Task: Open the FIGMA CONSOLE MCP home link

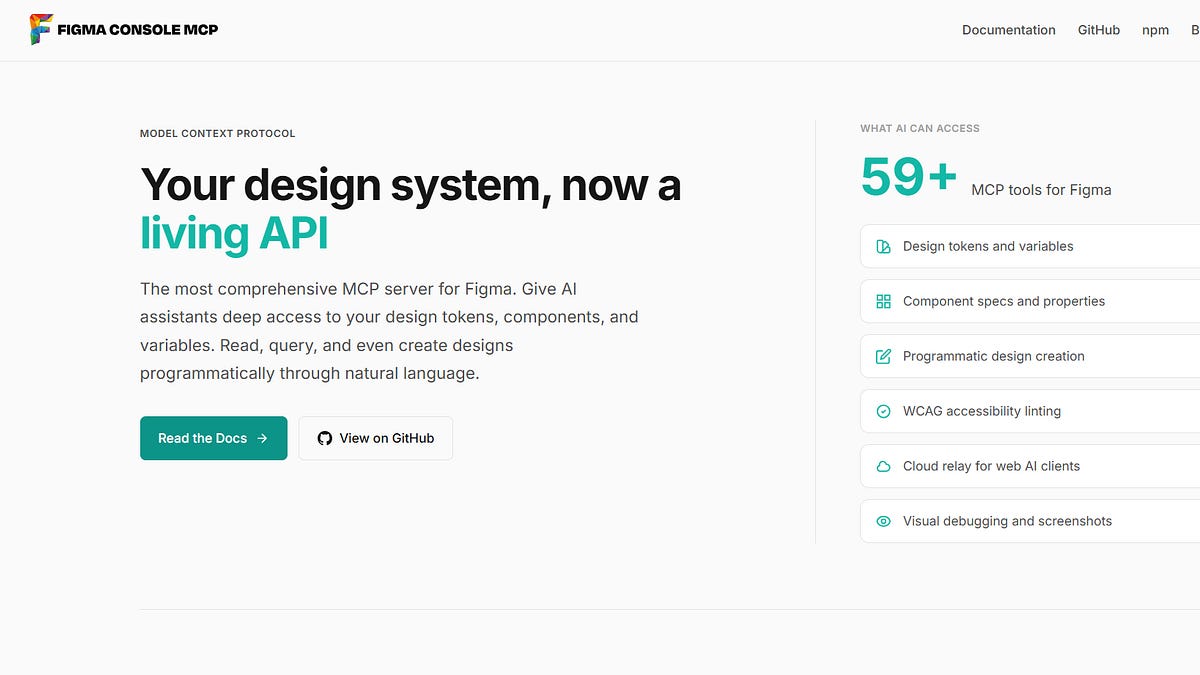Action: pyautogui.click(x=124, y=30)
